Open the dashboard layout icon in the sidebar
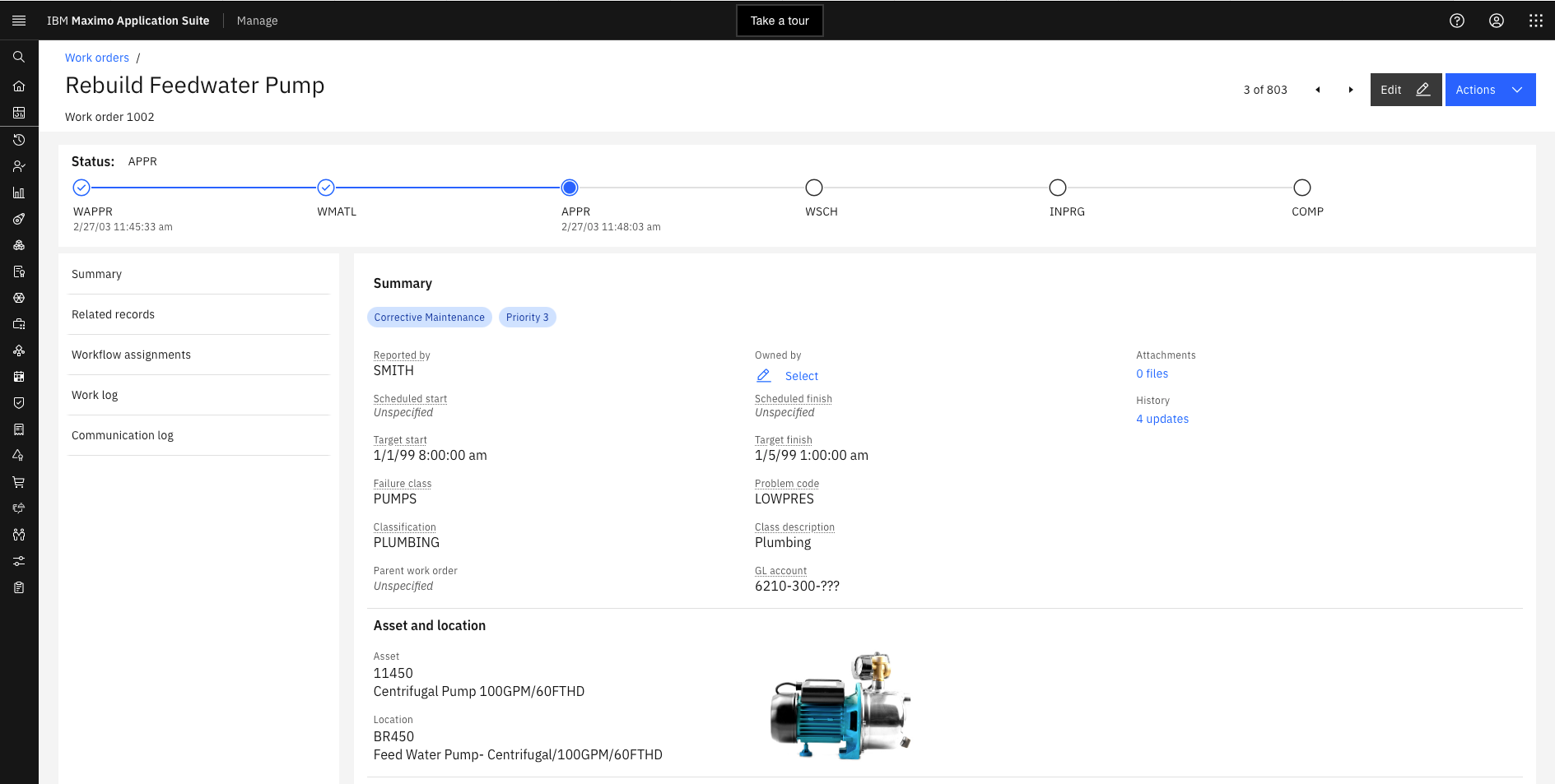1555x784 pixels. (x=19, y=112)
